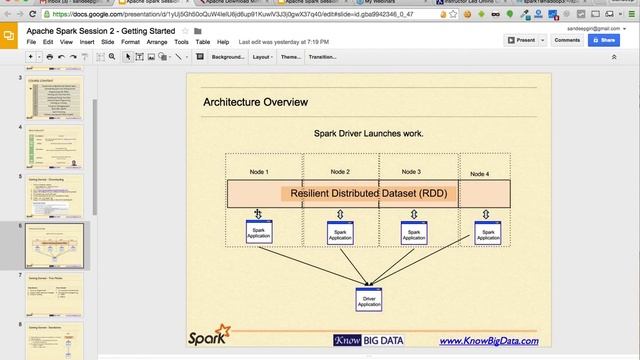Select slide 8 thumbnail

(55, 341)
